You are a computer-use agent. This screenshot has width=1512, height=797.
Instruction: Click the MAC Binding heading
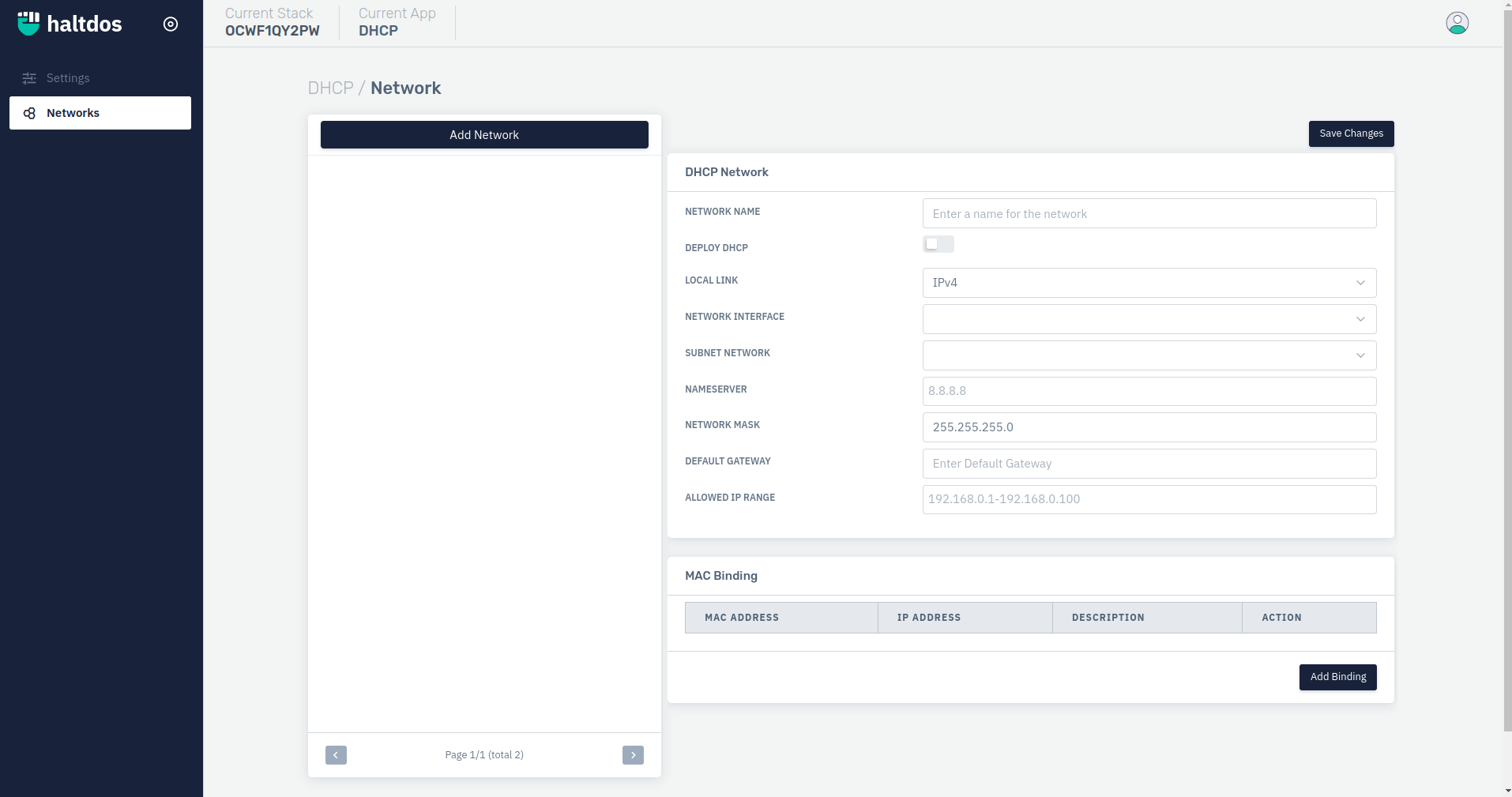pos(721,576)
